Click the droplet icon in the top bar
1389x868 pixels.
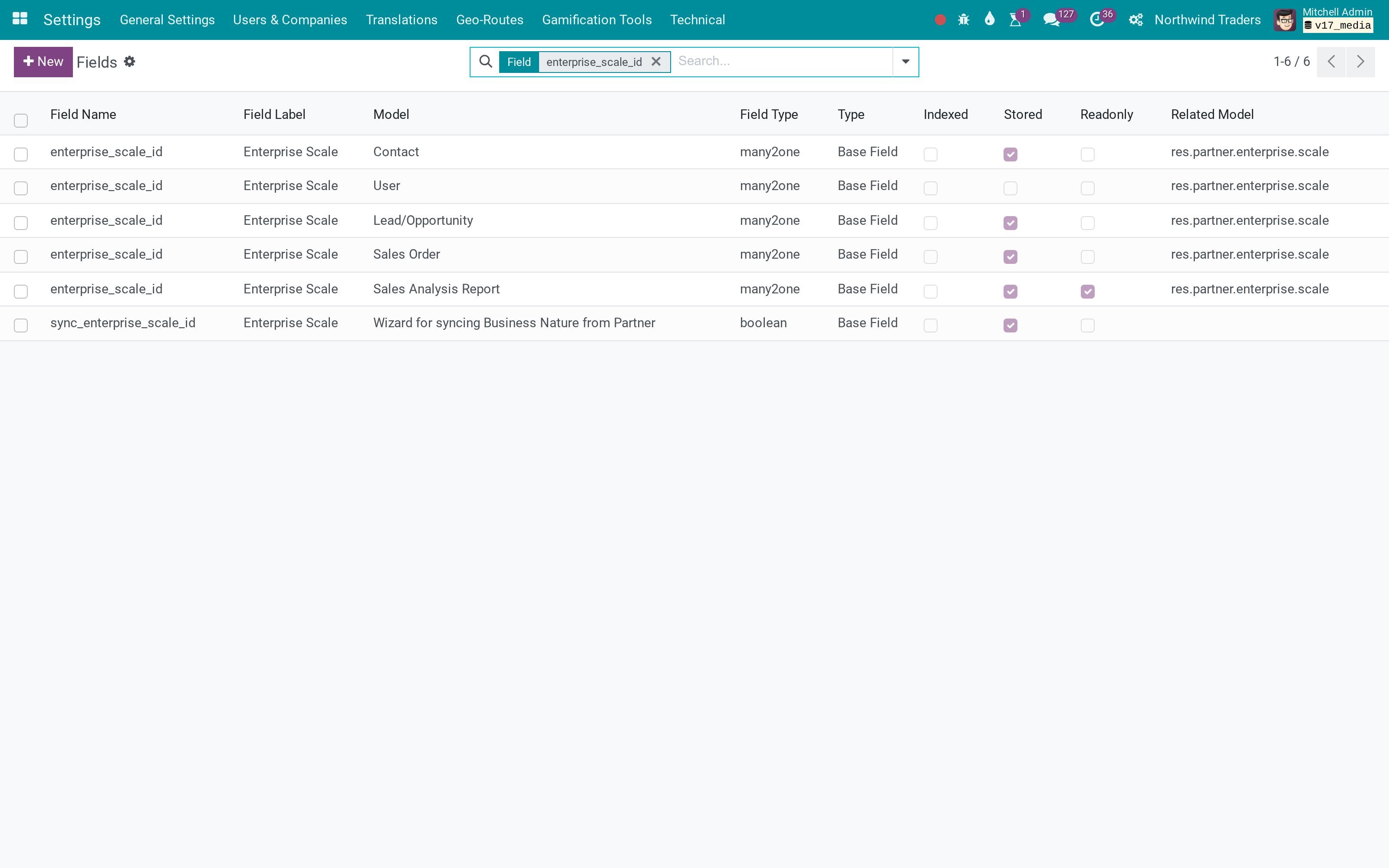990,20
